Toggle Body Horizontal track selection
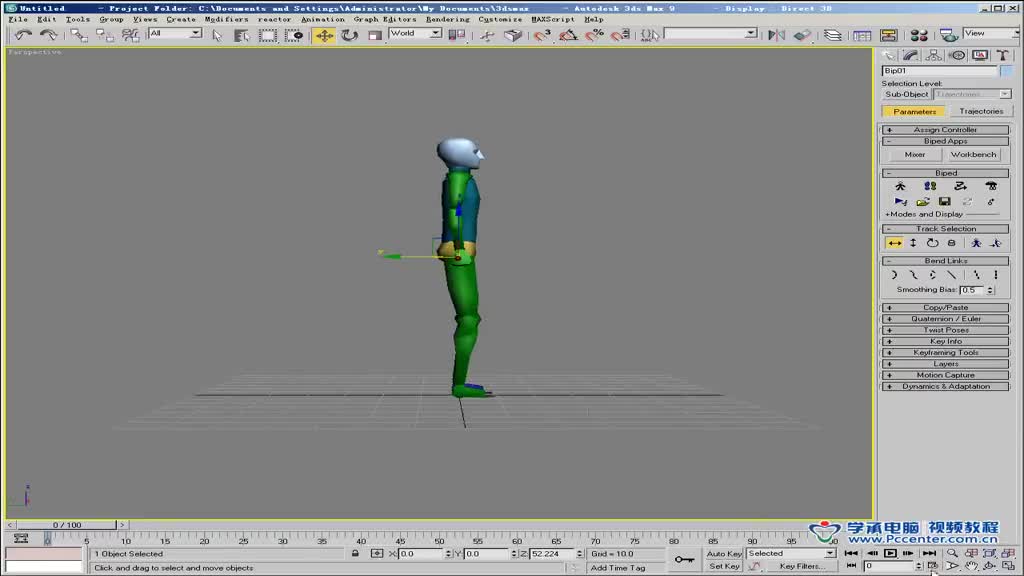Image resolution: width=1024 pixels, height=576 pixels. [894, 243]
